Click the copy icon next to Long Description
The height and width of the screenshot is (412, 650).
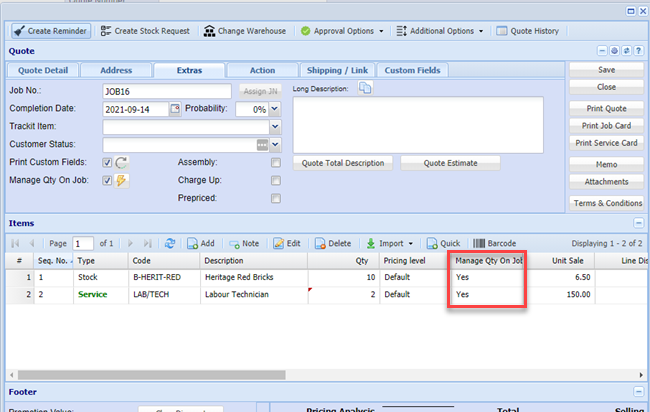[365, 89]
